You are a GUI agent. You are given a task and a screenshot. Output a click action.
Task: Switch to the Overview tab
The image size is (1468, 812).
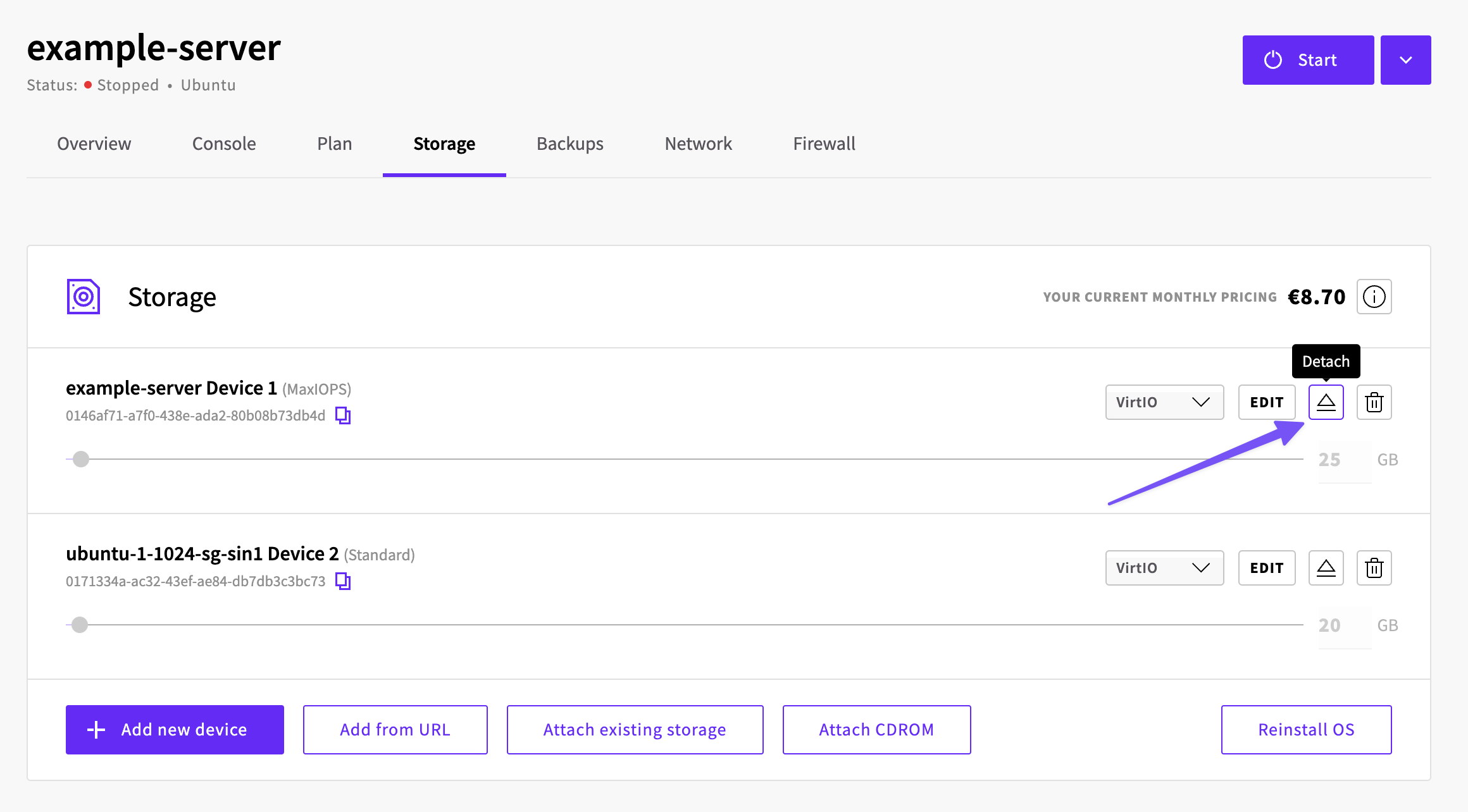pos(94,144)
